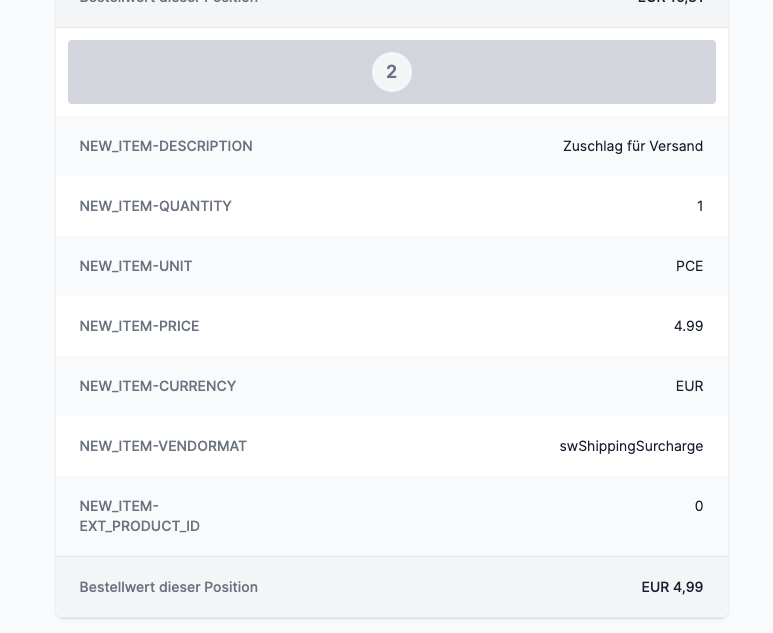This screenshot has height=633, width=773.
Task: Click the total EUR 4,99 amount
Action: (672, 587)
